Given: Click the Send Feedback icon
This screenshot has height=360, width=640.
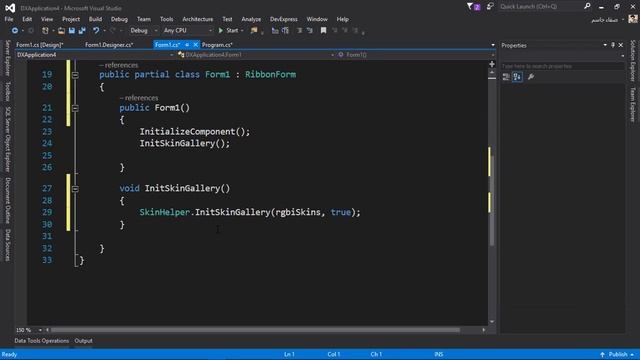Looking at the screenshot, I should [x=490, y=7].
